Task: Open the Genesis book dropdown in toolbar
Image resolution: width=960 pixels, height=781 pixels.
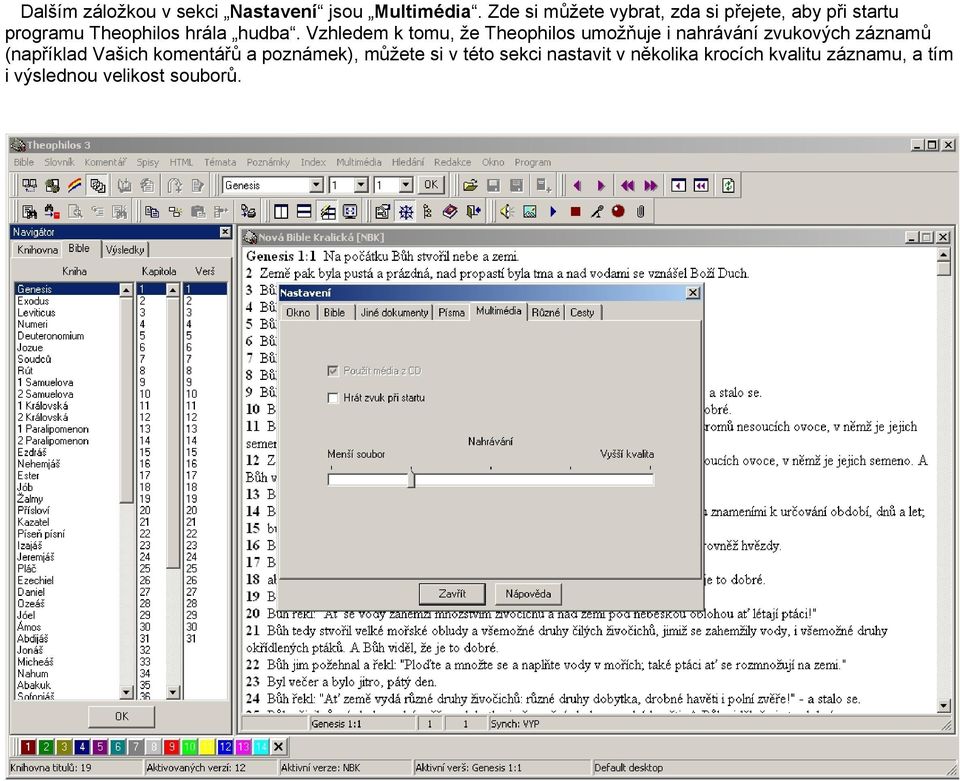Action: [x=316, y=185]
